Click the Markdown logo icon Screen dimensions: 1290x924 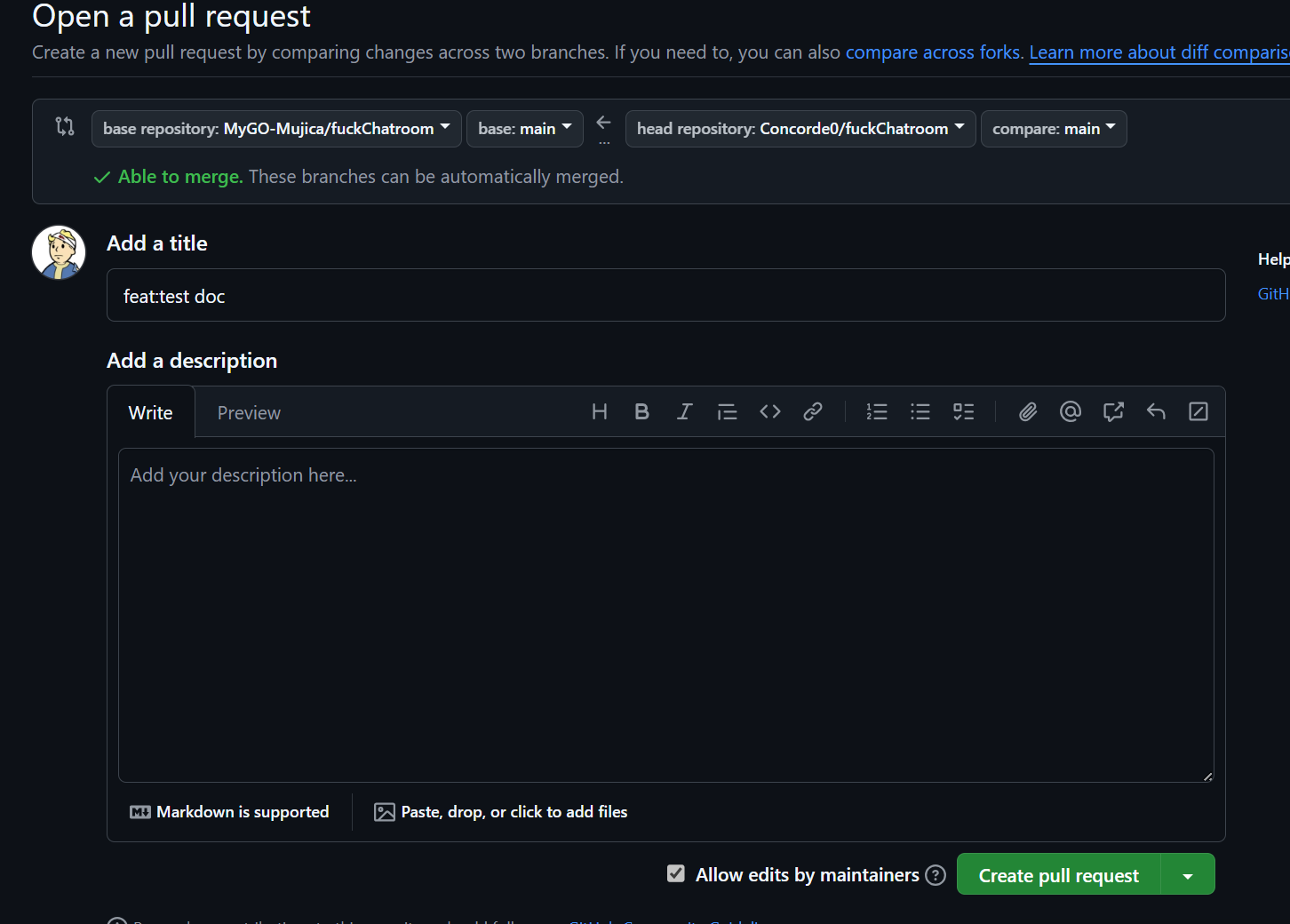click(x=140, y=812)
